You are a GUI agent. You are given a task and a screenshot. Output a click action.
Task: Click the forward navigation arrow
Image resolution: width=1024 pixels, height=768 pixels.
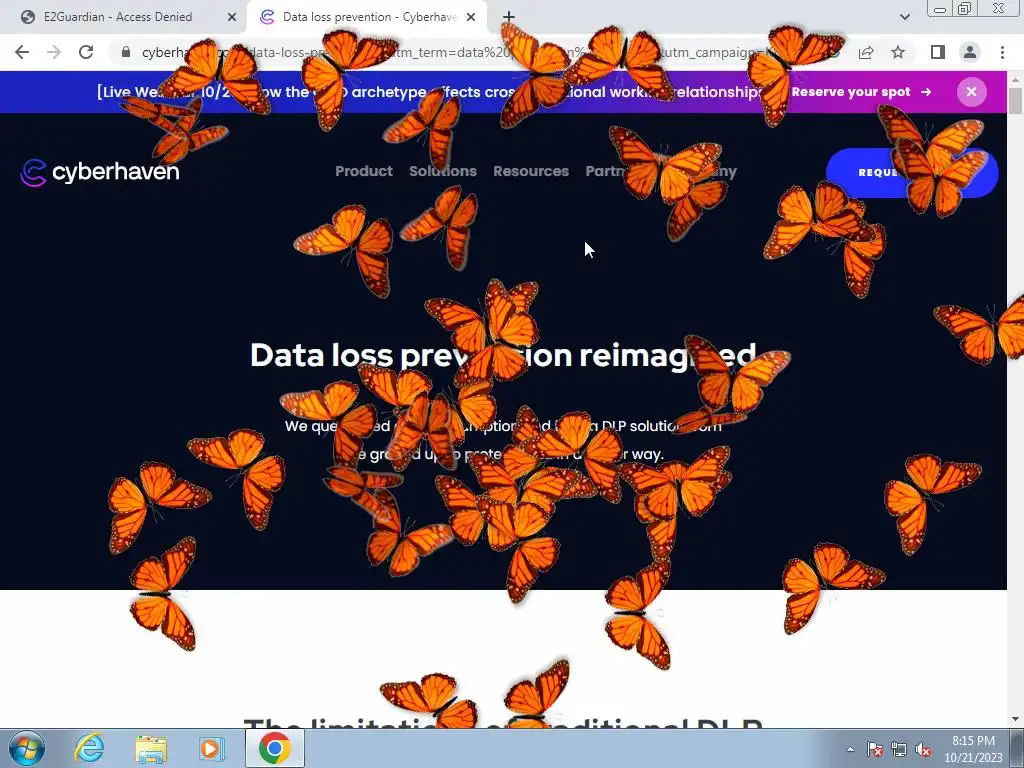[54, 52]
